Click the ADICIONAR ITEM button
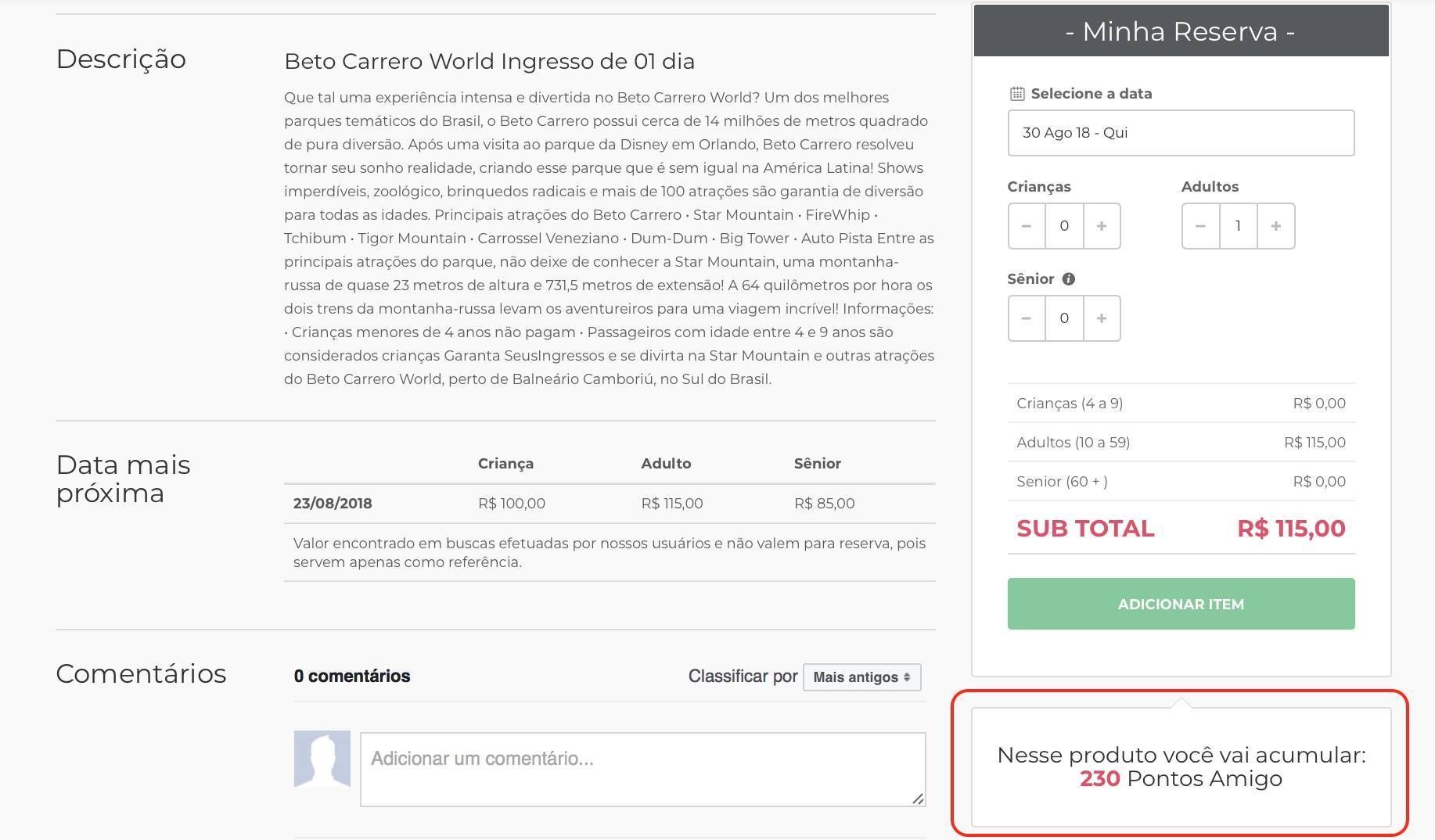Image resolution: width=1435 pixels, height=840 pixels. coord(1181,604)
